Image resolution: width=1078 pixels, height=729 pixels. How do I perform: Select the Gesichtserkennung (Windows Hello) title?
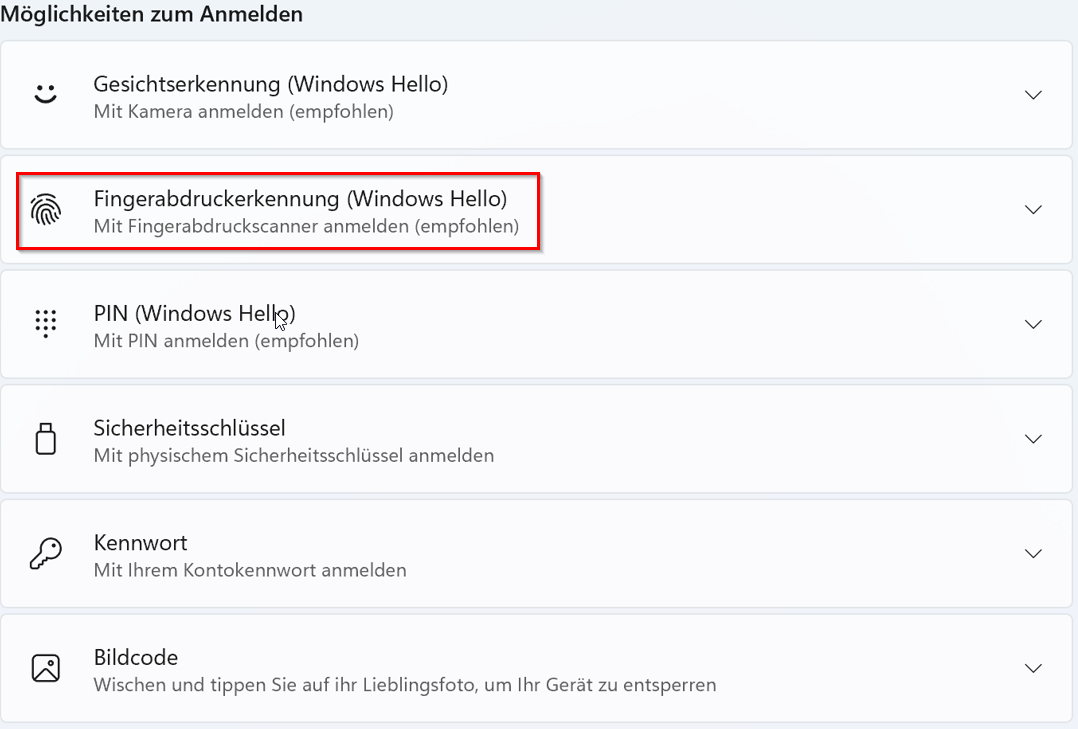tap(270, 84)
